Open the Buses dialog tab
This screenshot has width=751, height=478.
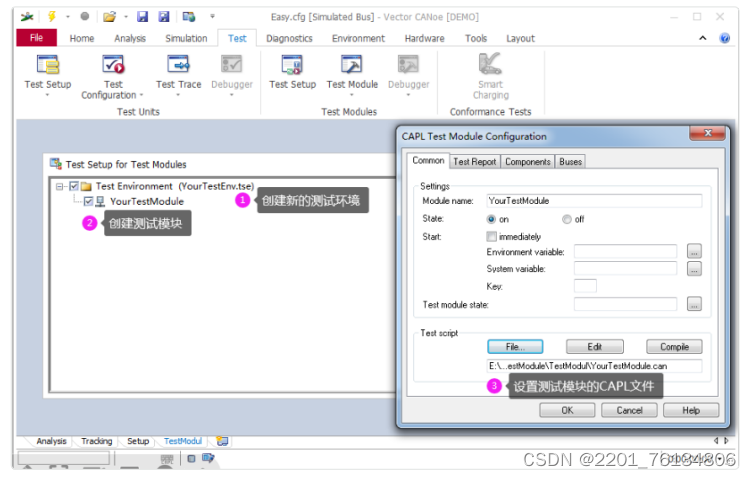click(x=570, y=162)
